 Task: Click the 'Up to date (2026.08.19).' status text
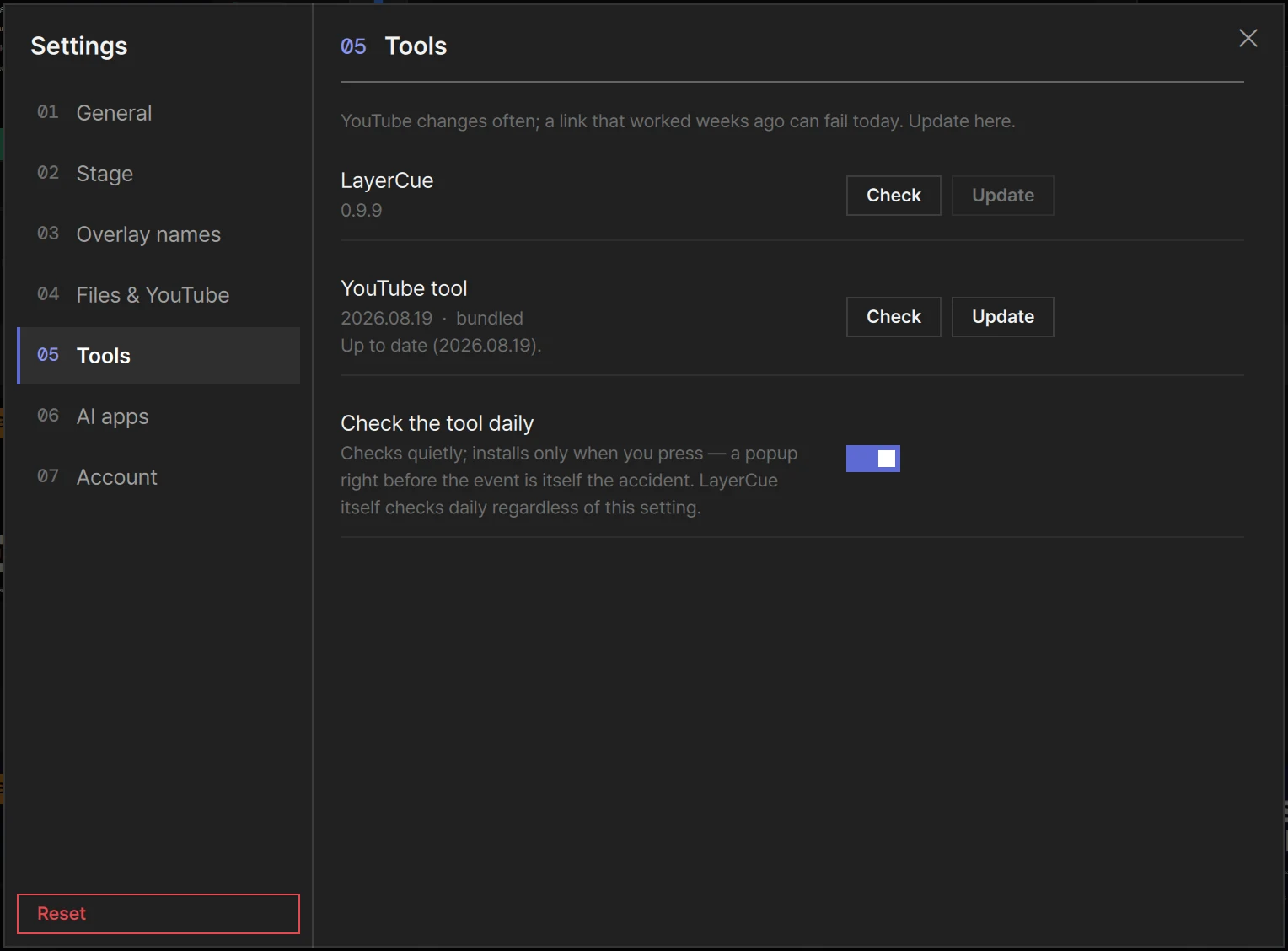(x=441, y=346)
